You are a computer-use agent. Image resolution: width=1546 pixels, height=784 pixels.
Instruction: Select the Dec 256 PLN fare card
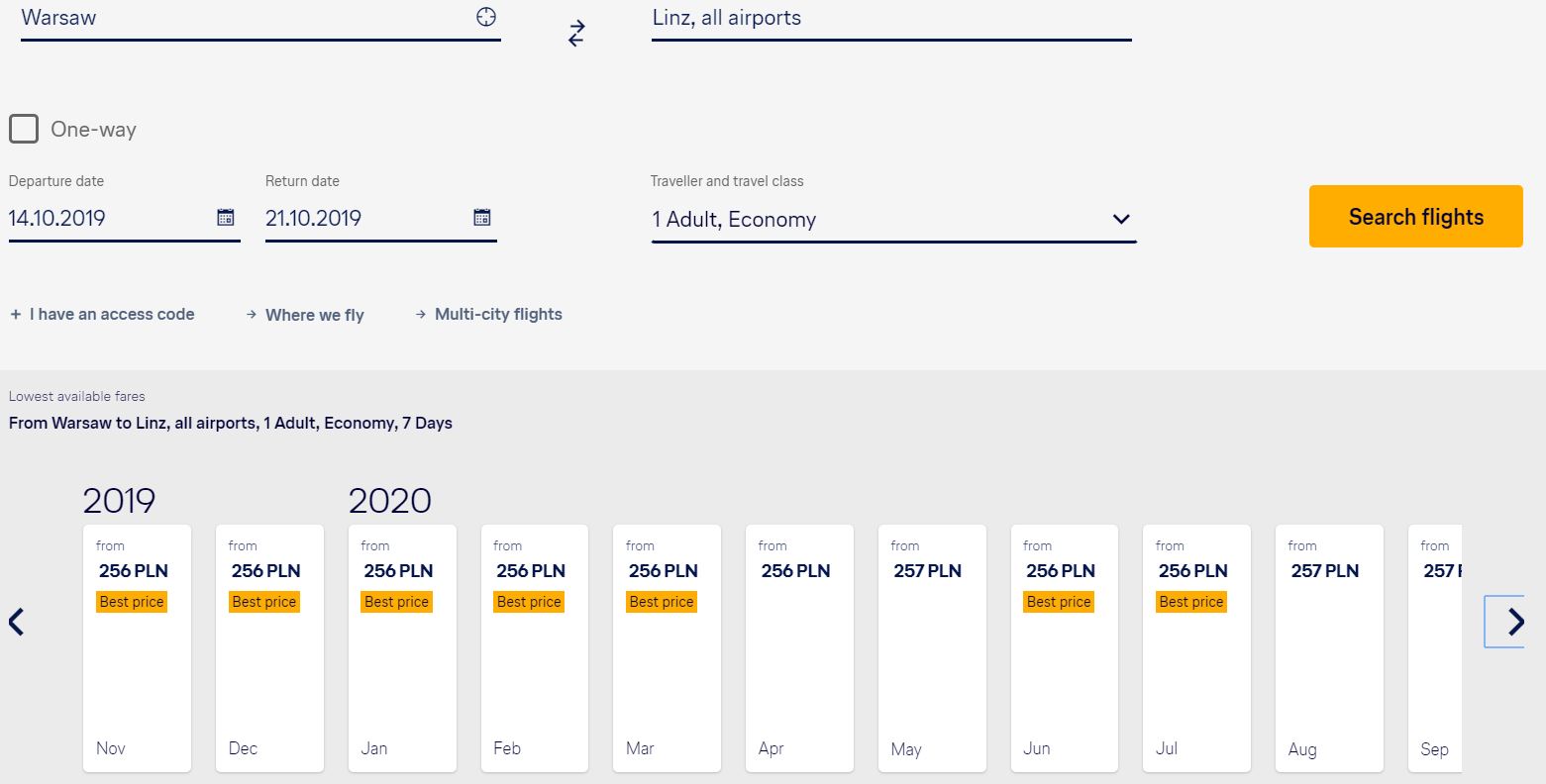point(269,648)
